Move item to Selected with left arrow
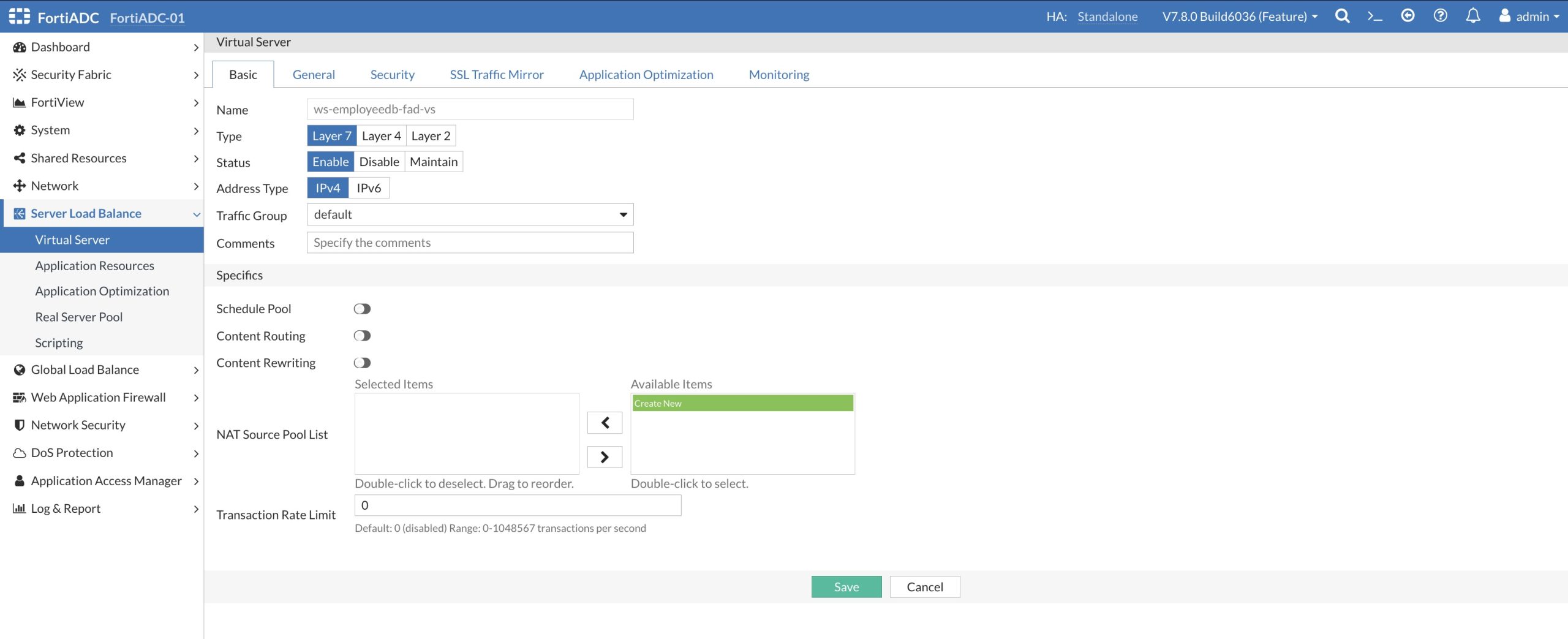 click(x=605, y=423)
